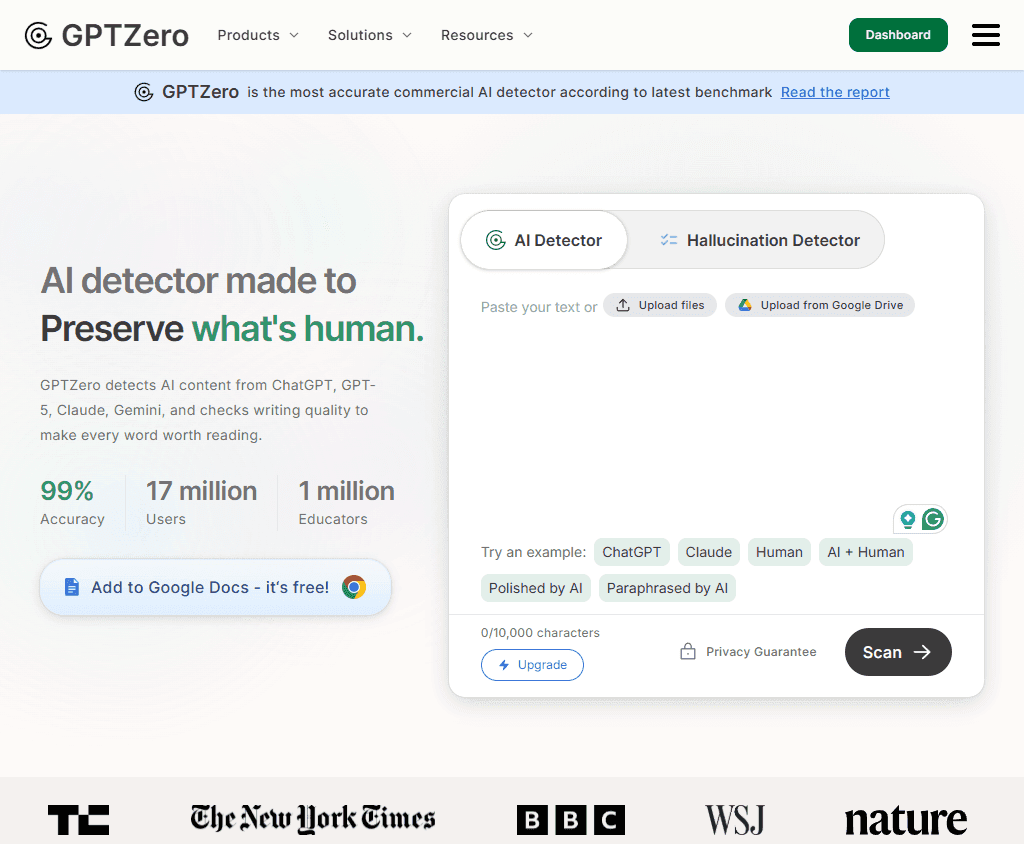The image size is (1024, 844).
Task: Switch to the AI Detector tab
Action: click(544, 240)
